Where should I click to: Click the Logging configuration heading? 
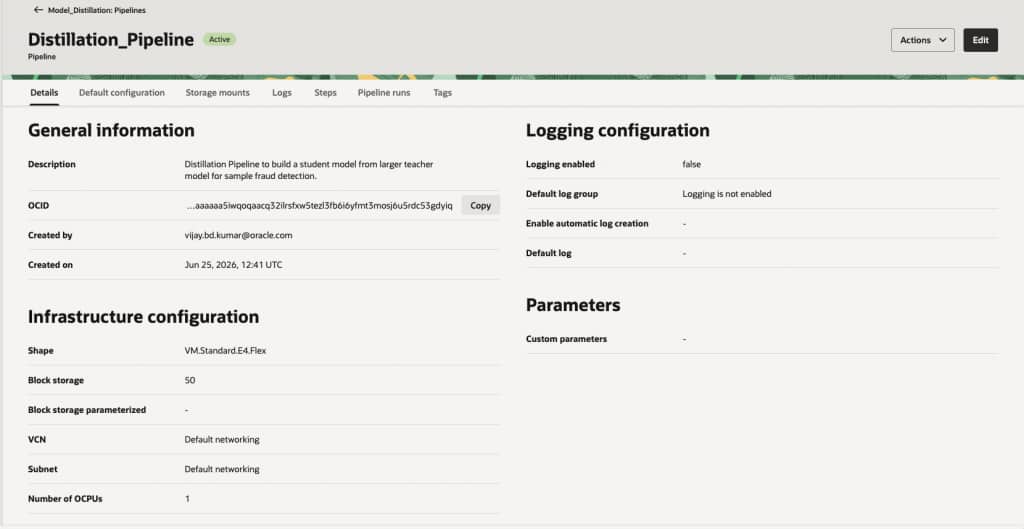[x=618, y=130]
